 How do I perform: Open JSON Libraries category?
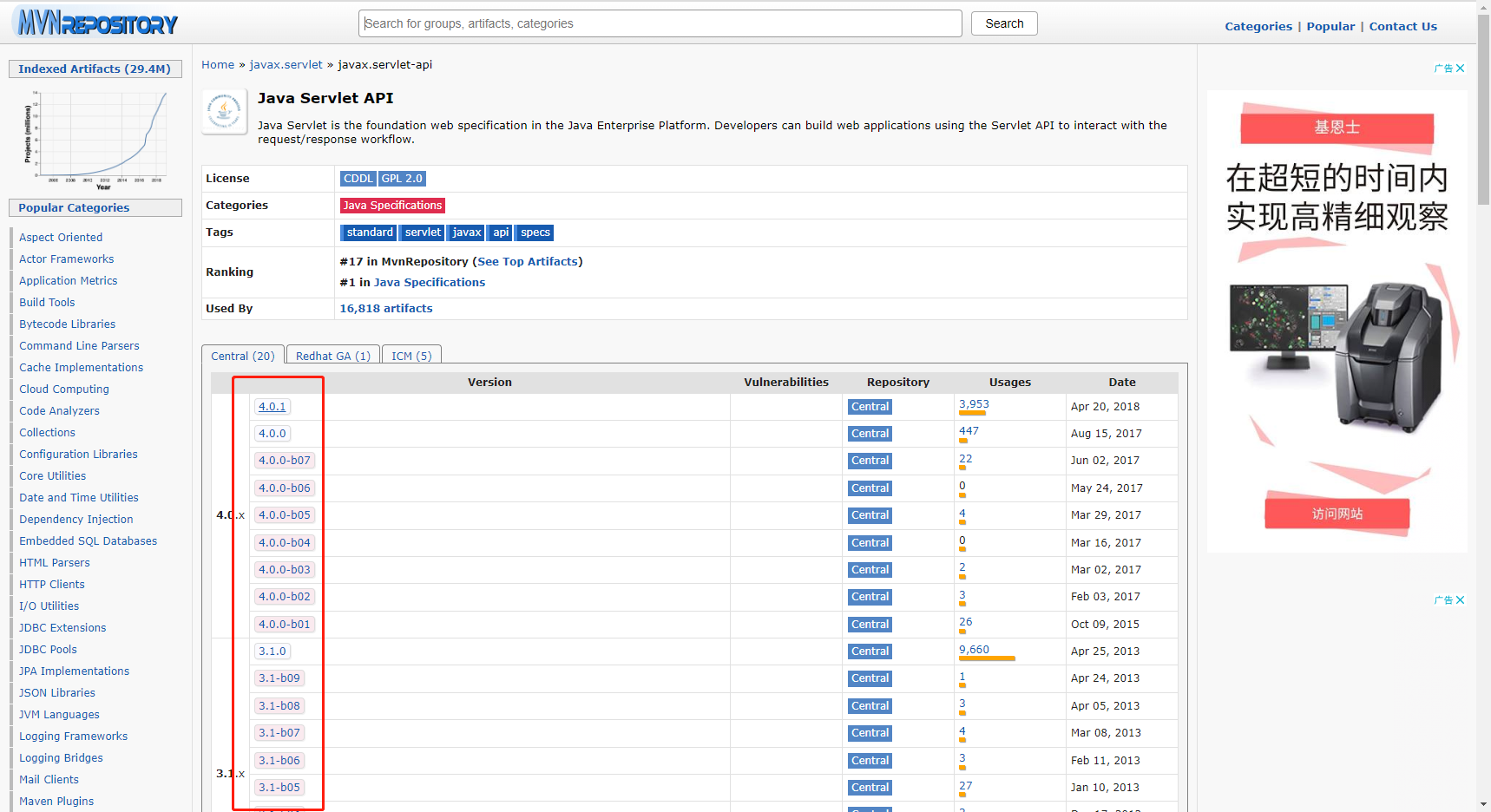57,693
